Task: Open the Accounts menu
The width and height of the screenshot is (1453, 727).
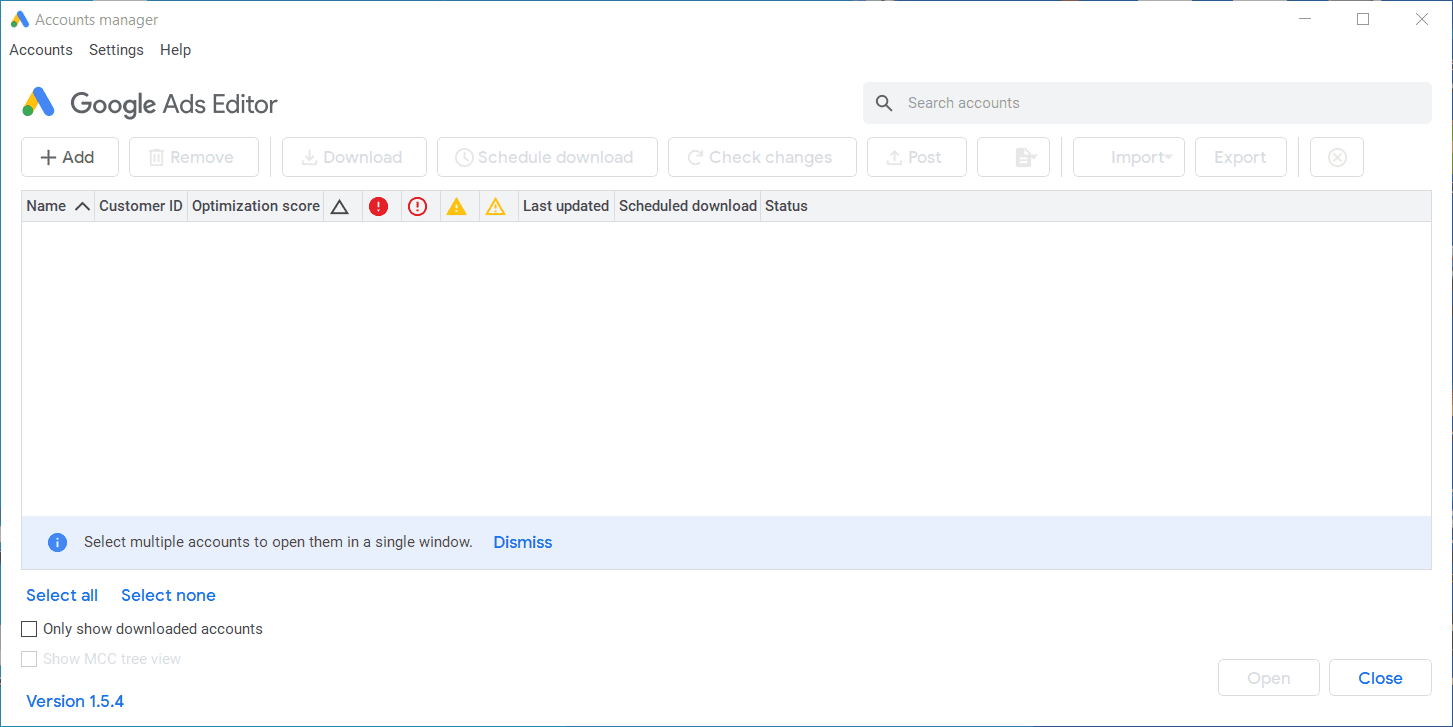Action: 41,50
